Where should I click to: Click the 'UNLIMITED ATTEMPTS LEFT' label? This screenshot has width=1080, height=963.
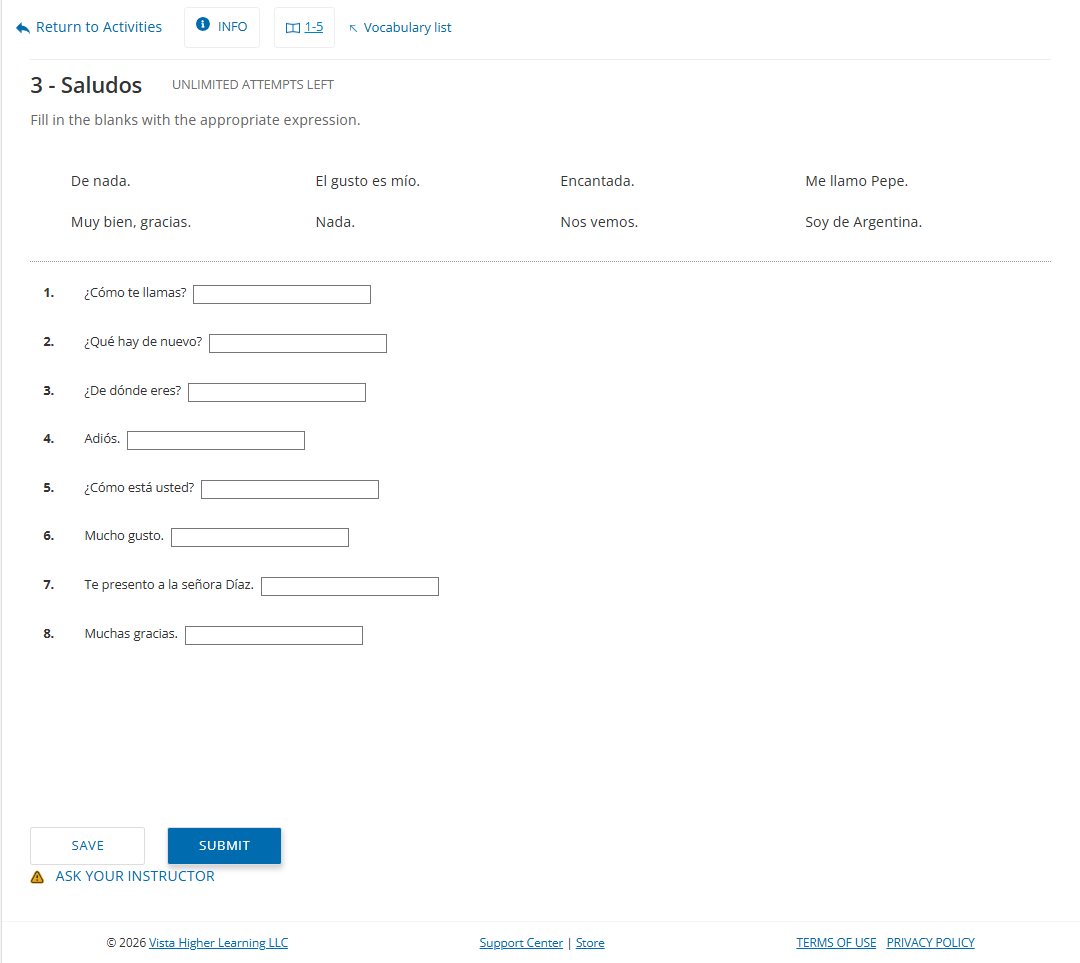(253, 85)
